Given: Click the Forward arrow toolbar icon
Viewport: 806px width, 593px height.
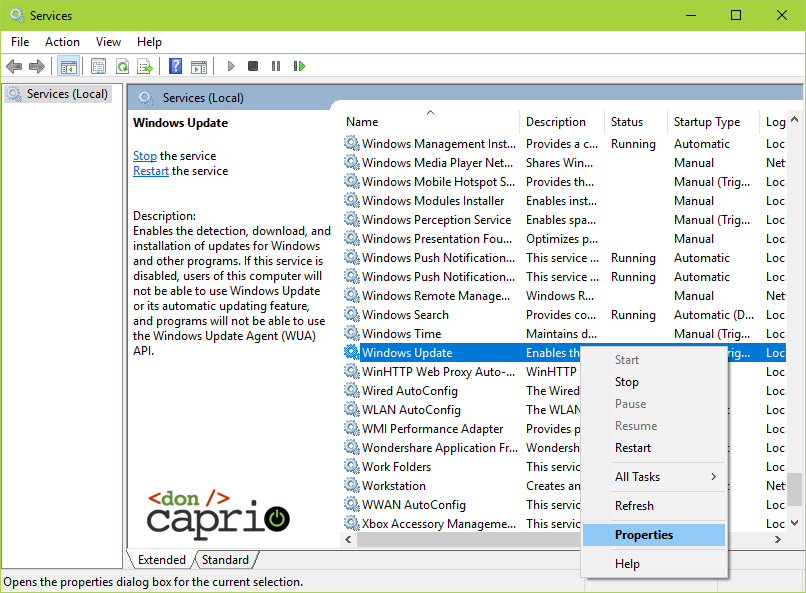Looking at the screenshot, I should [x=36, y=66].
